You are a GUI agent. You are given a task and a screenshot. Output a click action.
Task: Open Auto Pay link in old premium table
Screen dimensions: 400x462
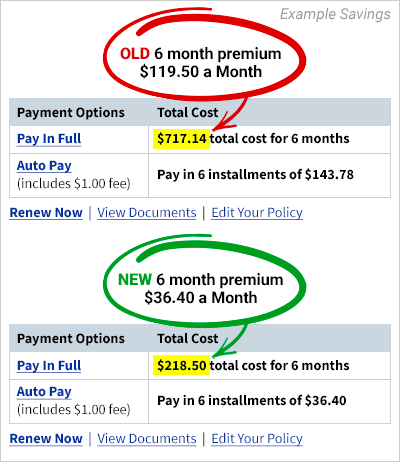click(44, 166)
